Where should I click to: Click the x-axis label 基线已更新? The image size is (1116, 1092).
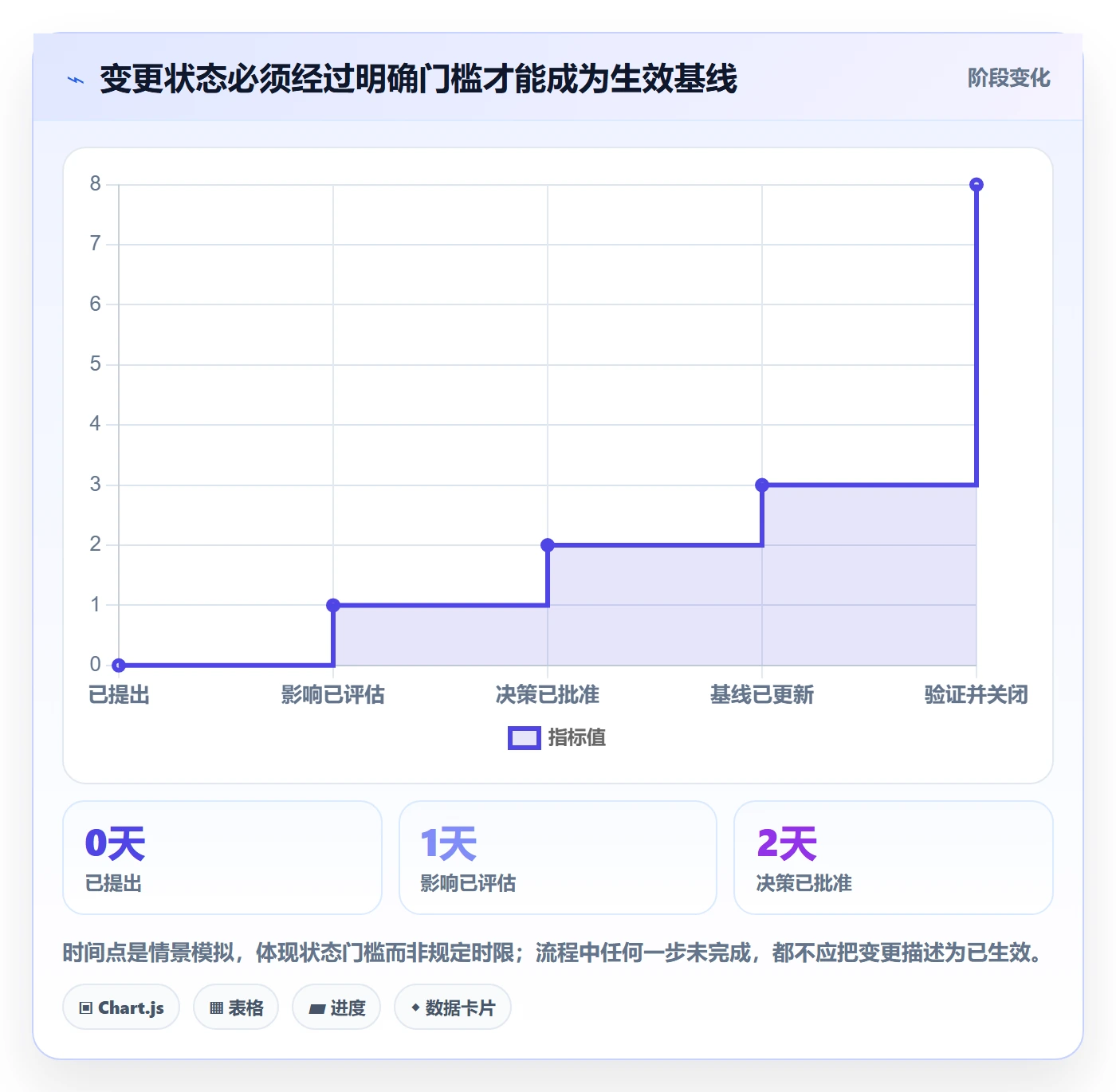762,695
